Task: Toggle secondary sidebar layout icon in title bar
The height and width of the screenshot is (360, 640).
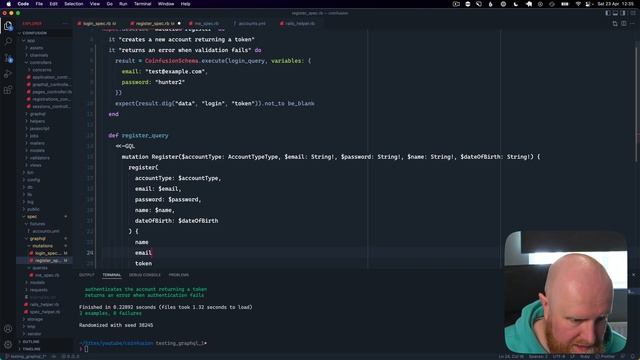Action: [622, 13]
